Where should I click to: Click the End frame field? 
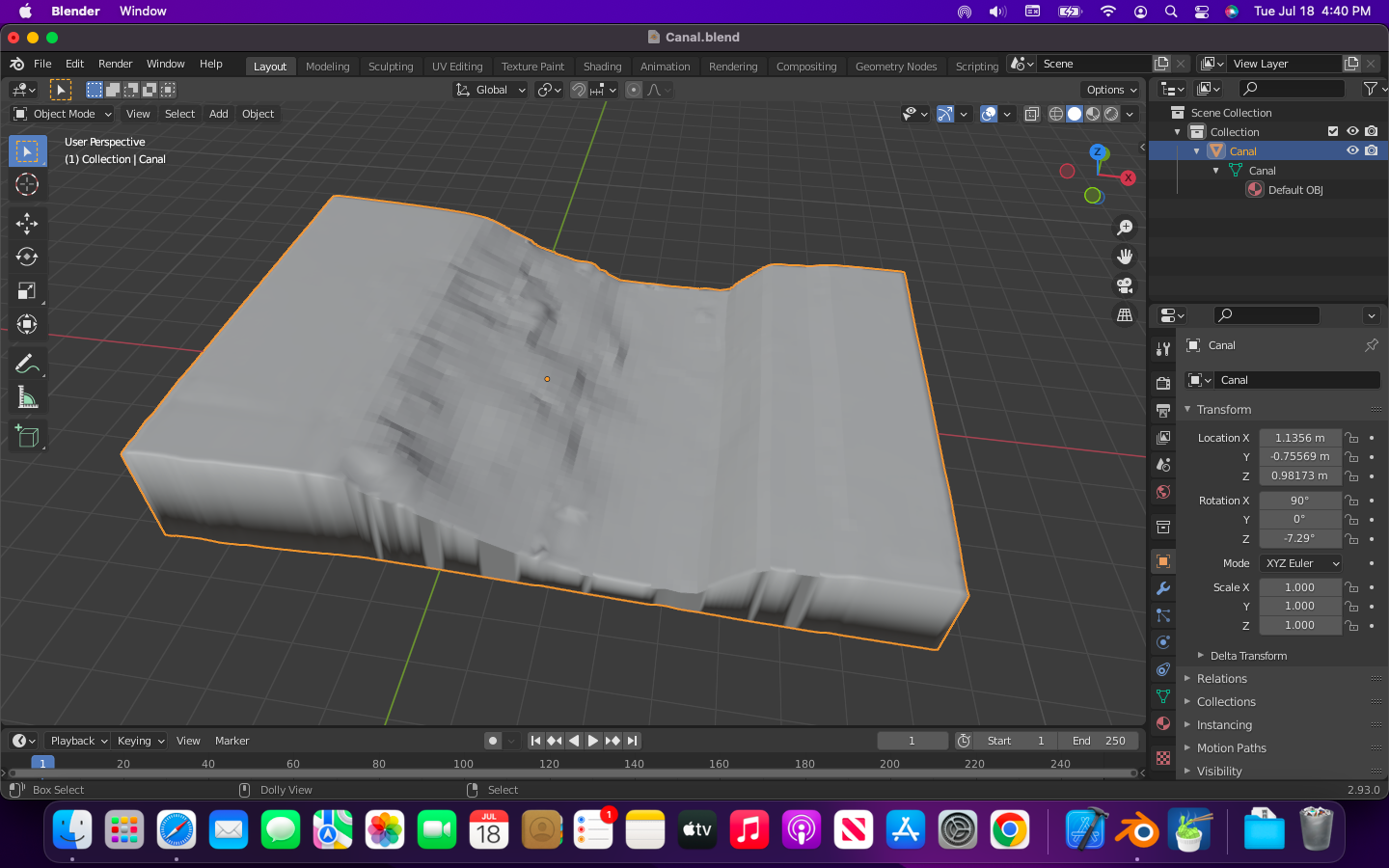(1099, 741)
